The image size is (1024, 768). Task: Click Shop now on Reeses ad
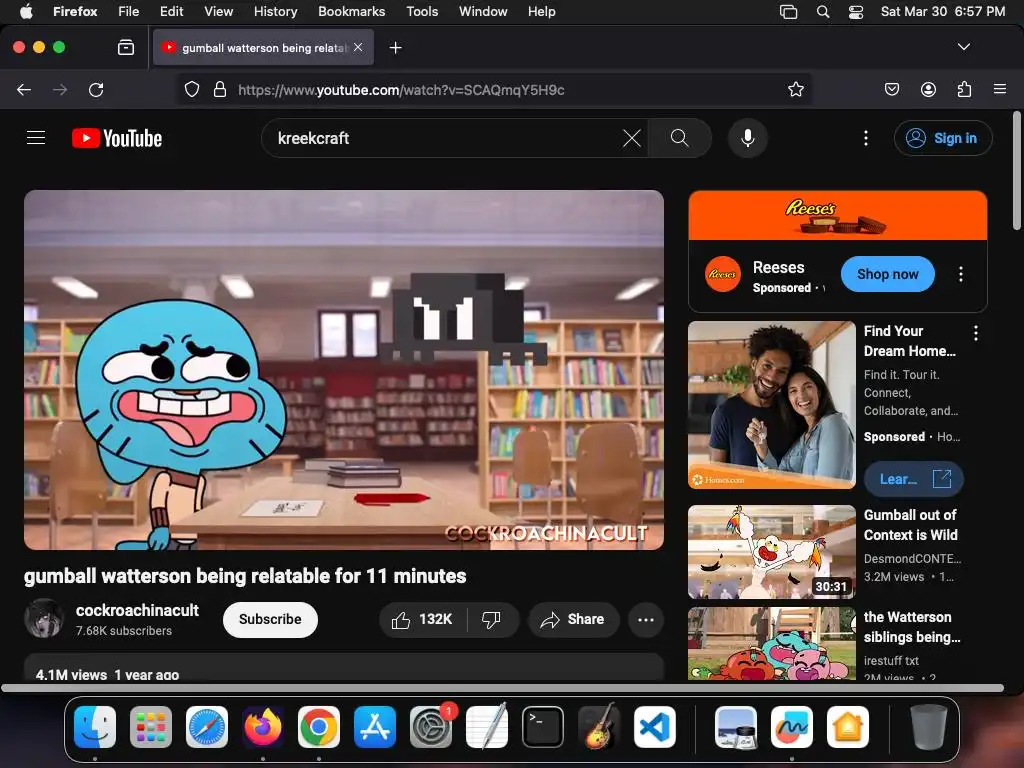(x=888, y=274)
